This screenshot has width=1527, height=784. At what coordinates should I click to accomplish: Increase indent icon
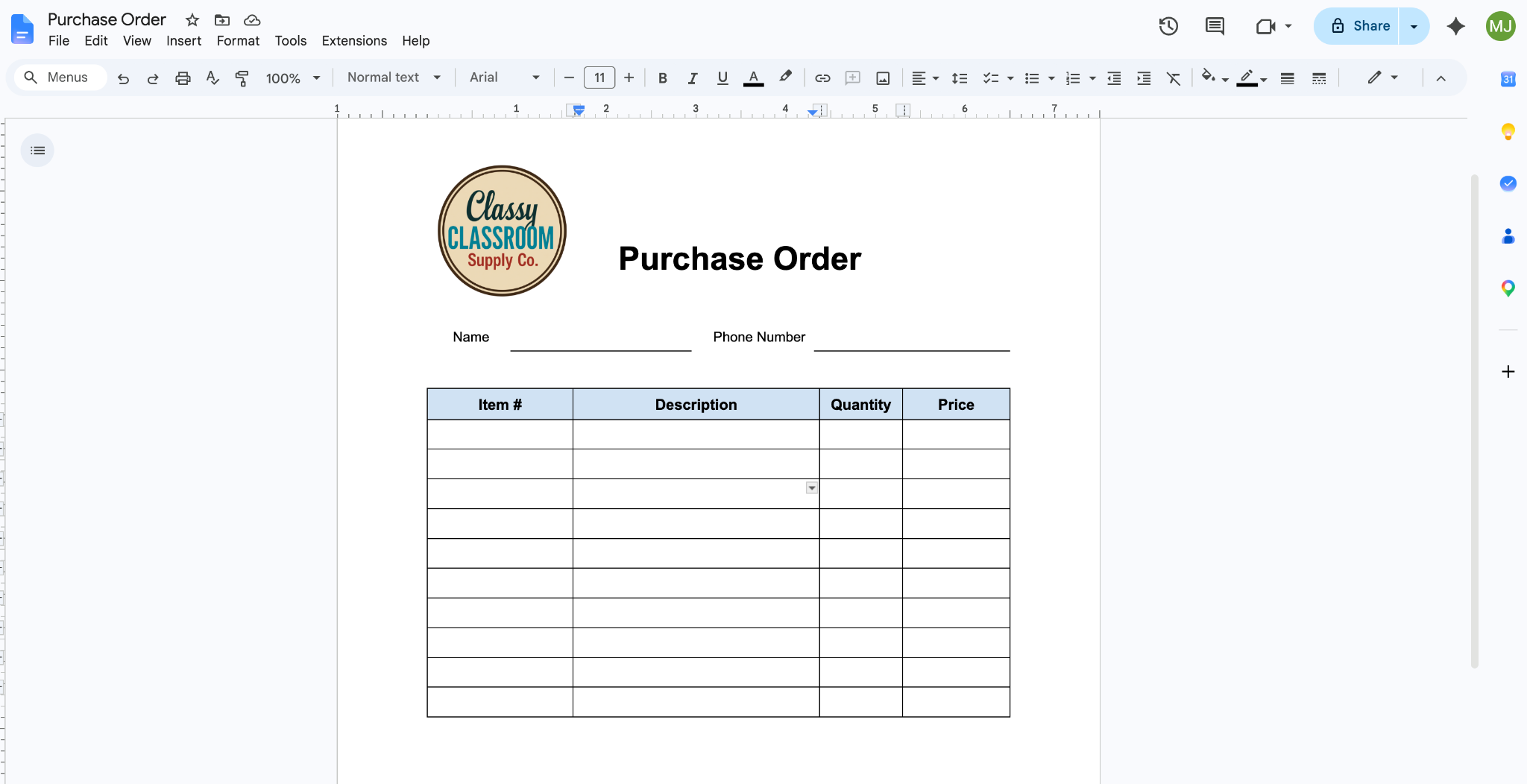[x=1144, y=78]
